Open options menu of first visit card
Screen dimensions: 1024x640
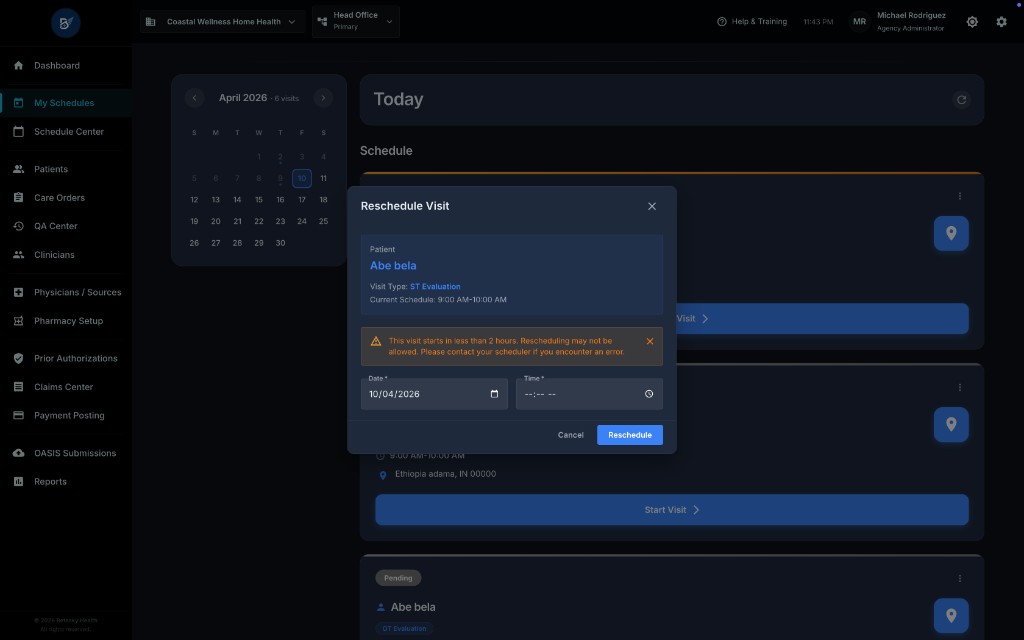(960, 196)
